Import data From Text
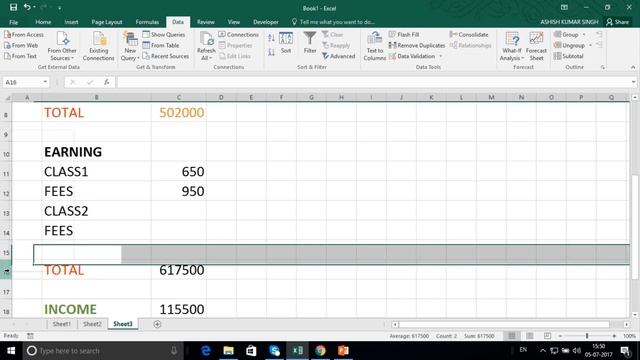 point(20,56)
